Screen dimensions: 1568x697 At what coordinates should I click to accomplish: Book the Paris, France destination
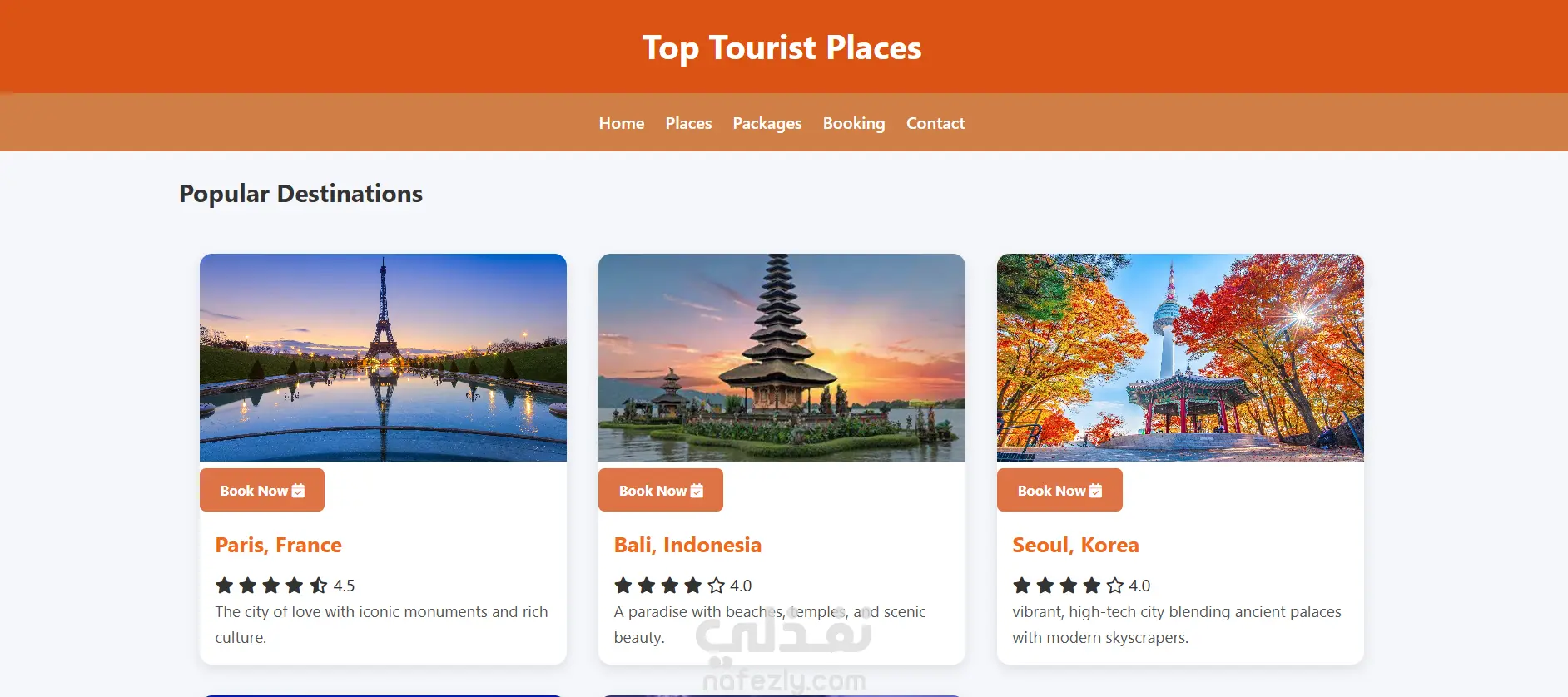(x=262, y=490)
